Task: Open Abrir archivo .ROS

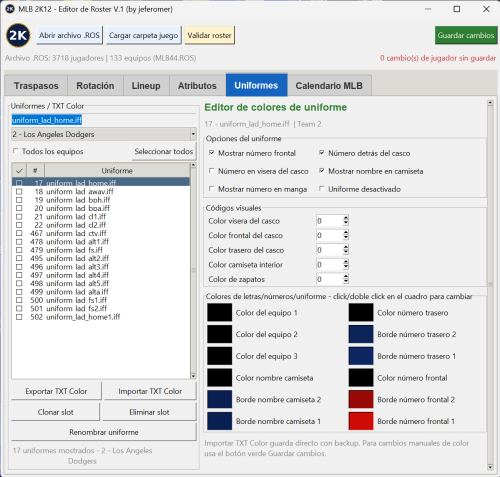Action: pyautogui.click(x=69, y=35)
